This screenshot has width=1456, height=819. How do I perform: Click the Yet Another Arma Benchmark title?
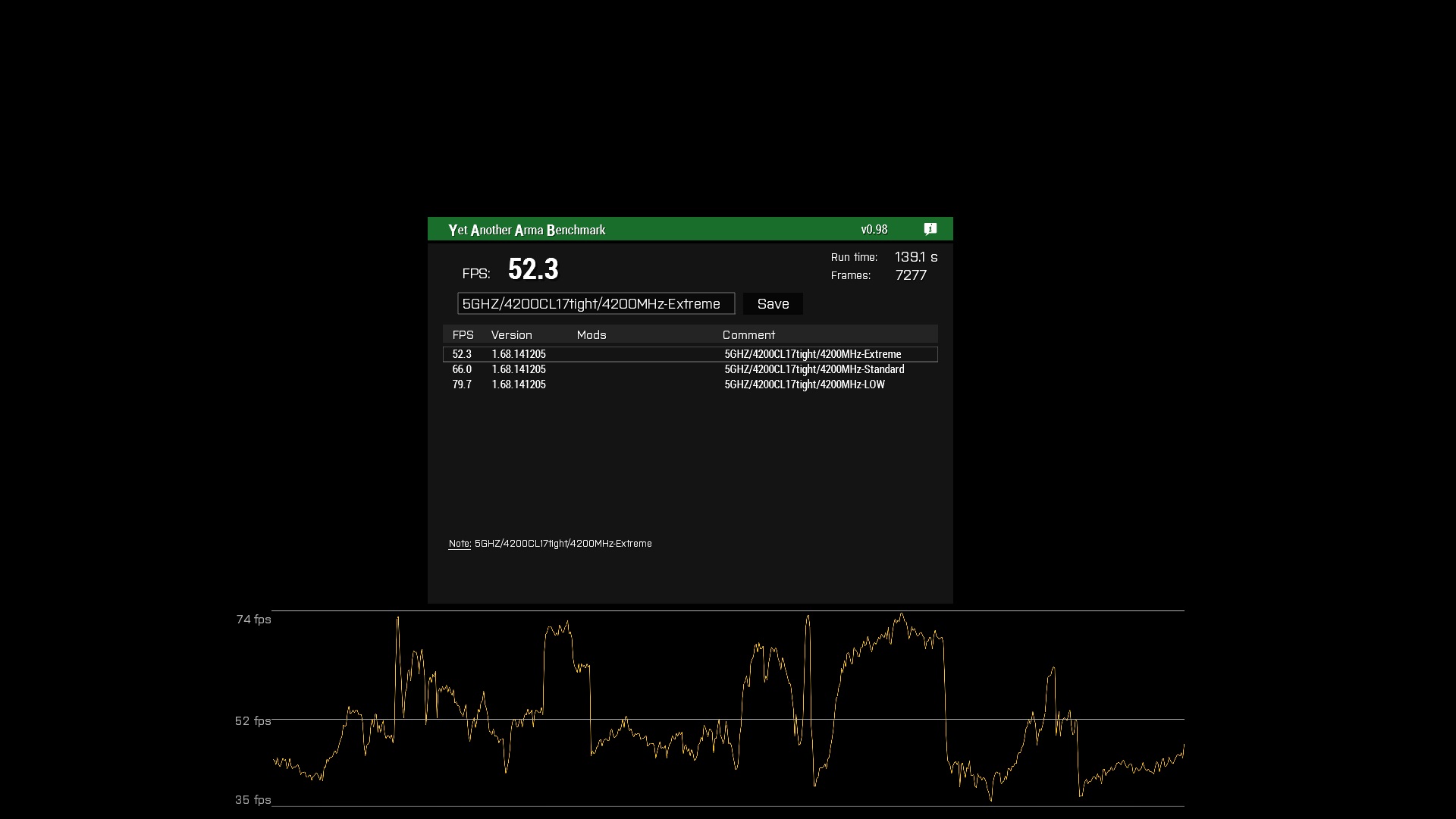[x=526, y=230]
